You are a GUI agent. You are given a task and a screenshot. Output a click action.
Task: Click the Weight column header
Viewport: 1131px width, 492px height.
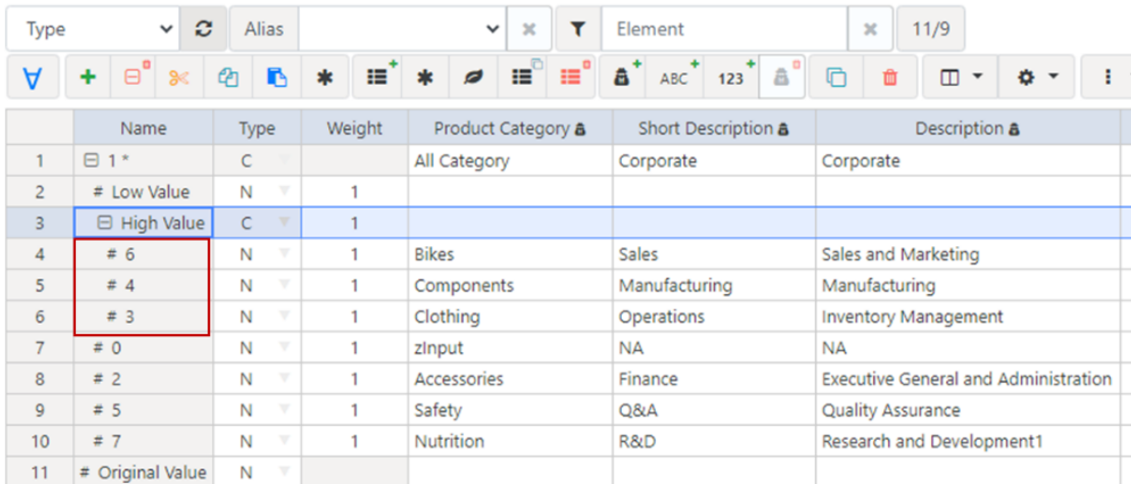click(x=354, y=128)
